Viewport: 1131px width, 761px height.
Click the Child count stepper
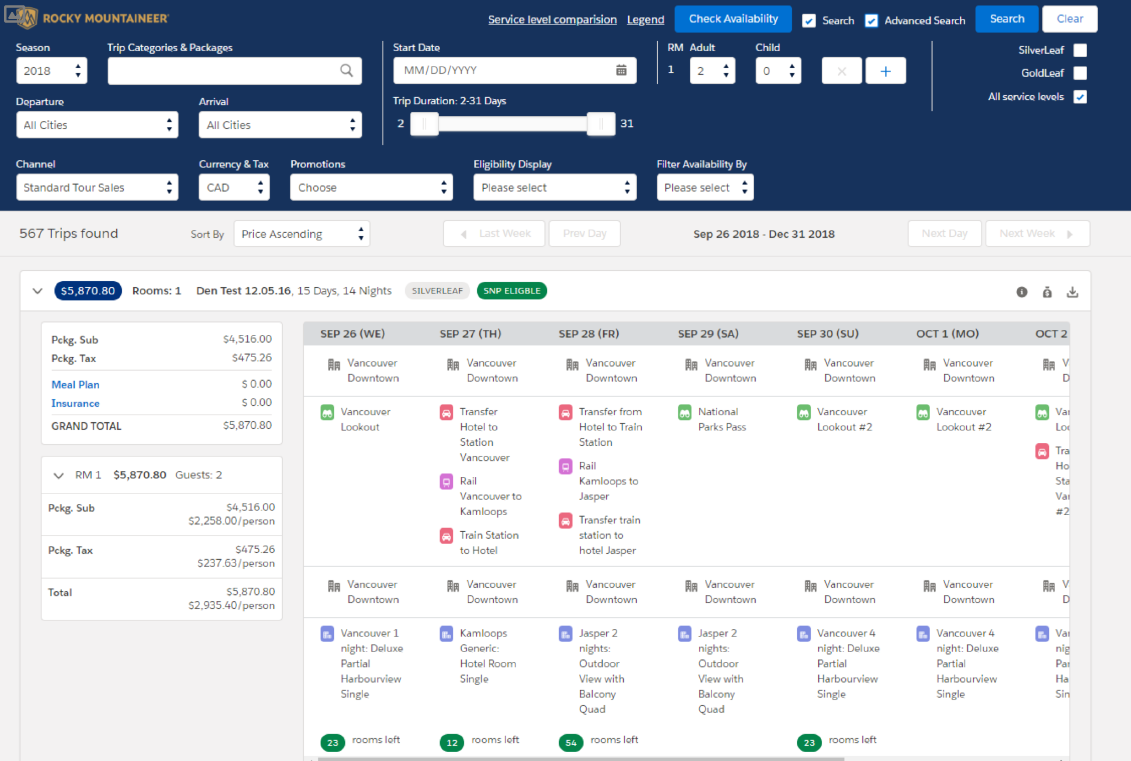[792, 71]
